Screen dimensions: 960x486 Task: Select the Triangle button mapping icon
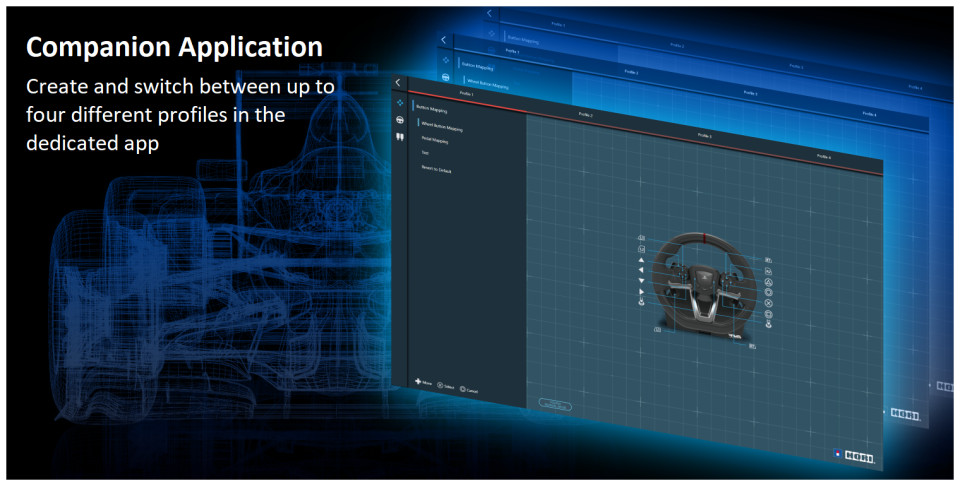[769, 282]
